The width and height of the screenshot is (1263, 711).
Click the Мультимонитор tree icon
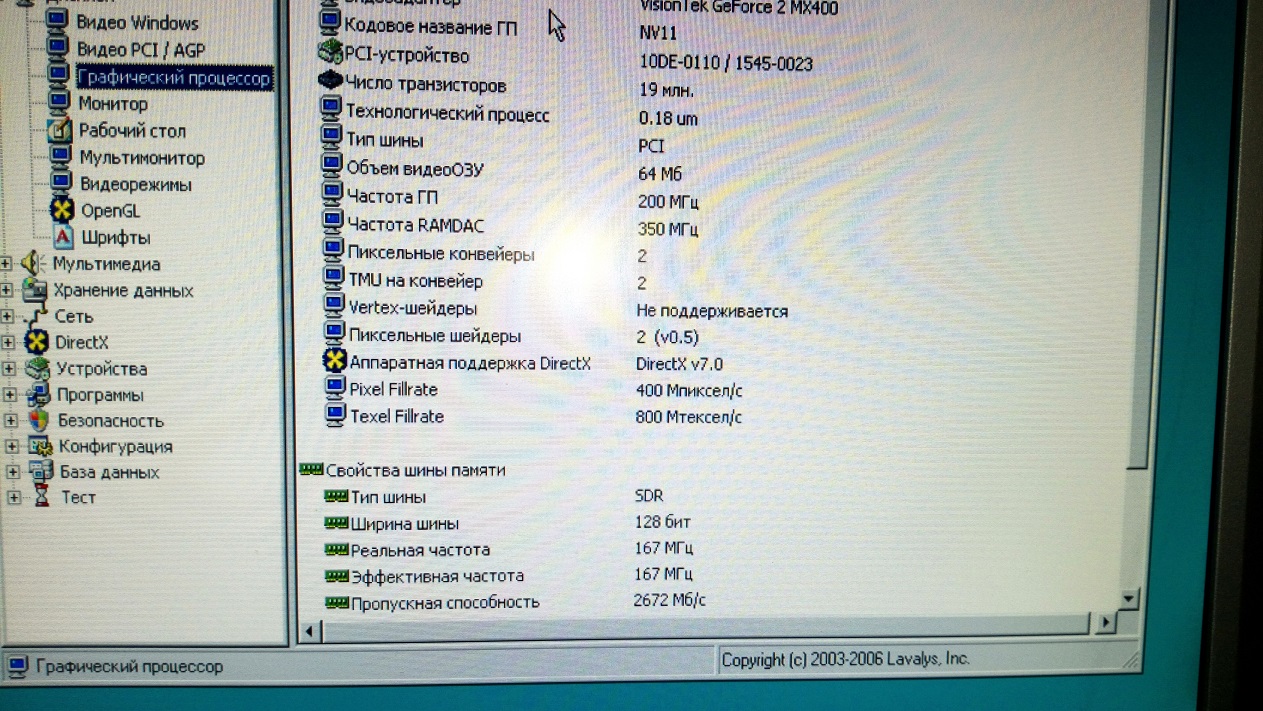point(61,156)
